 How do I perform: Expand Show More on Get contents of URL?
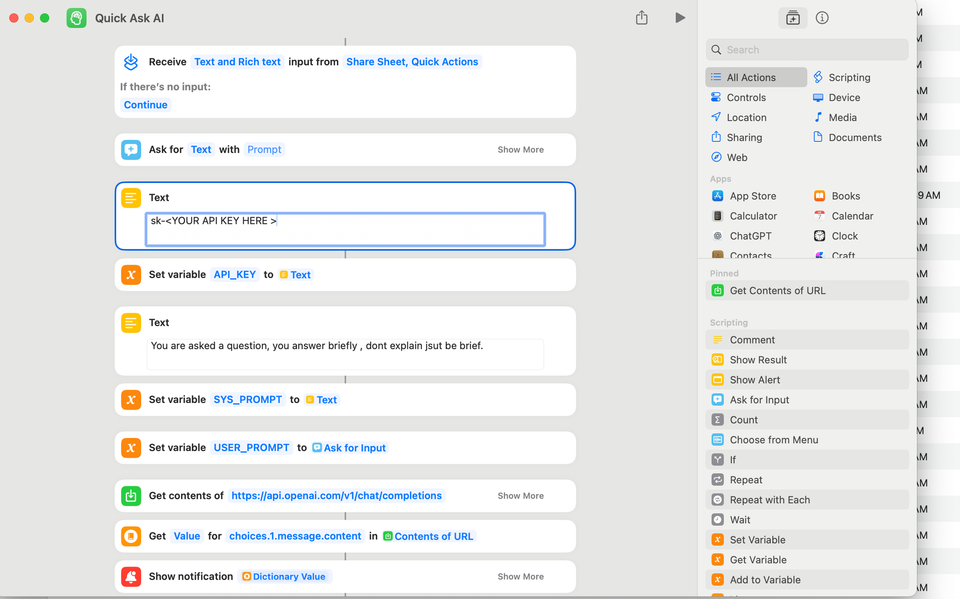point(520,495)
